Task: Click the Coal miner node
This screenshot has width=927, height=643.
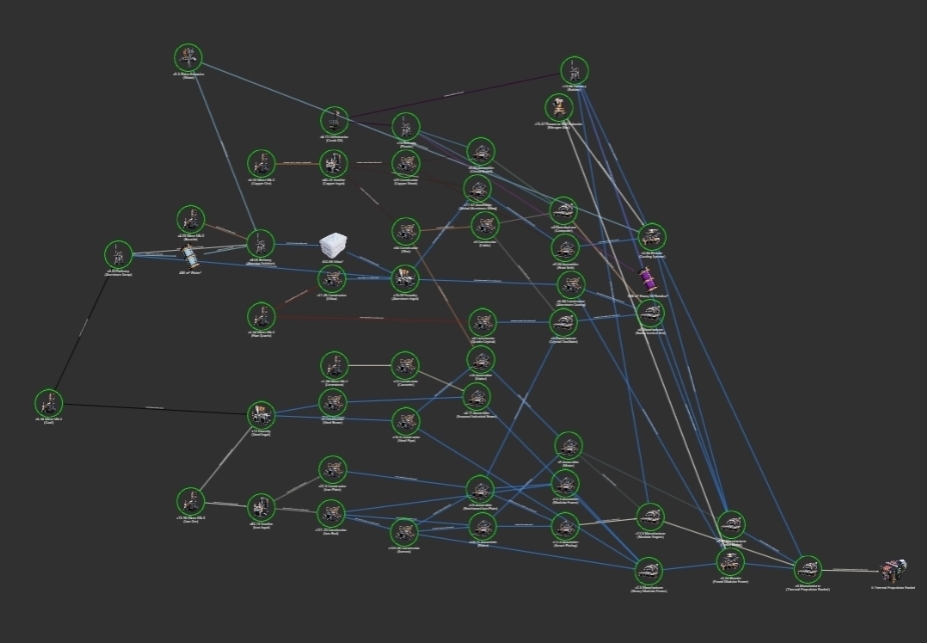Action: point(48,403)
